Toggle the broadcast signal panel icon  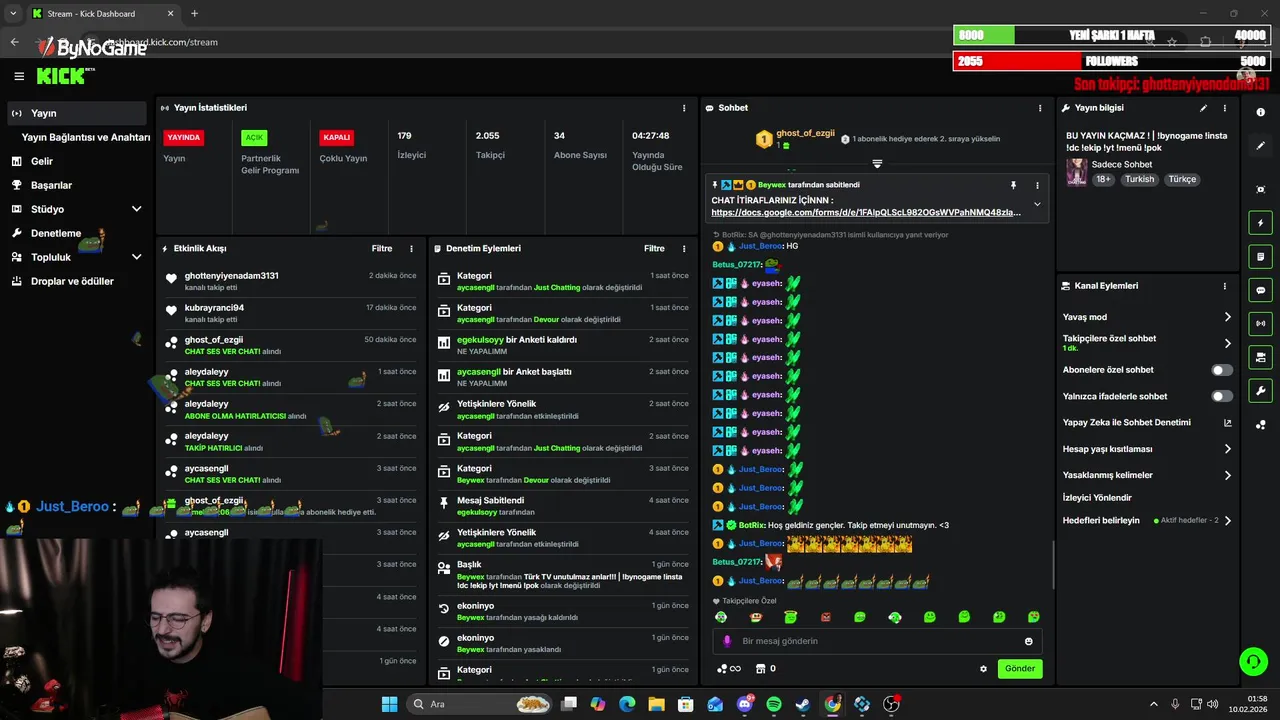click(1261, 323)
